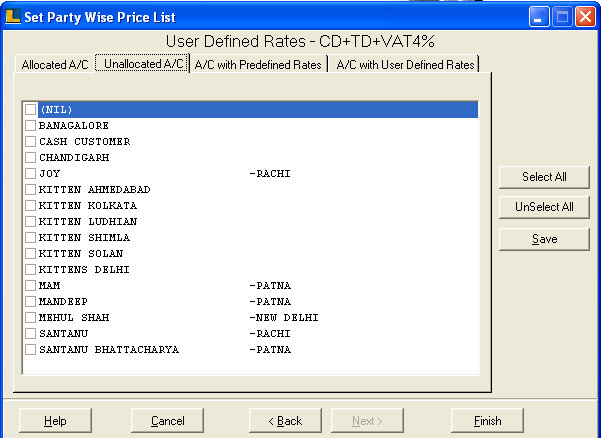Click -PATNA beside MANDEEP

coord(270,302)
